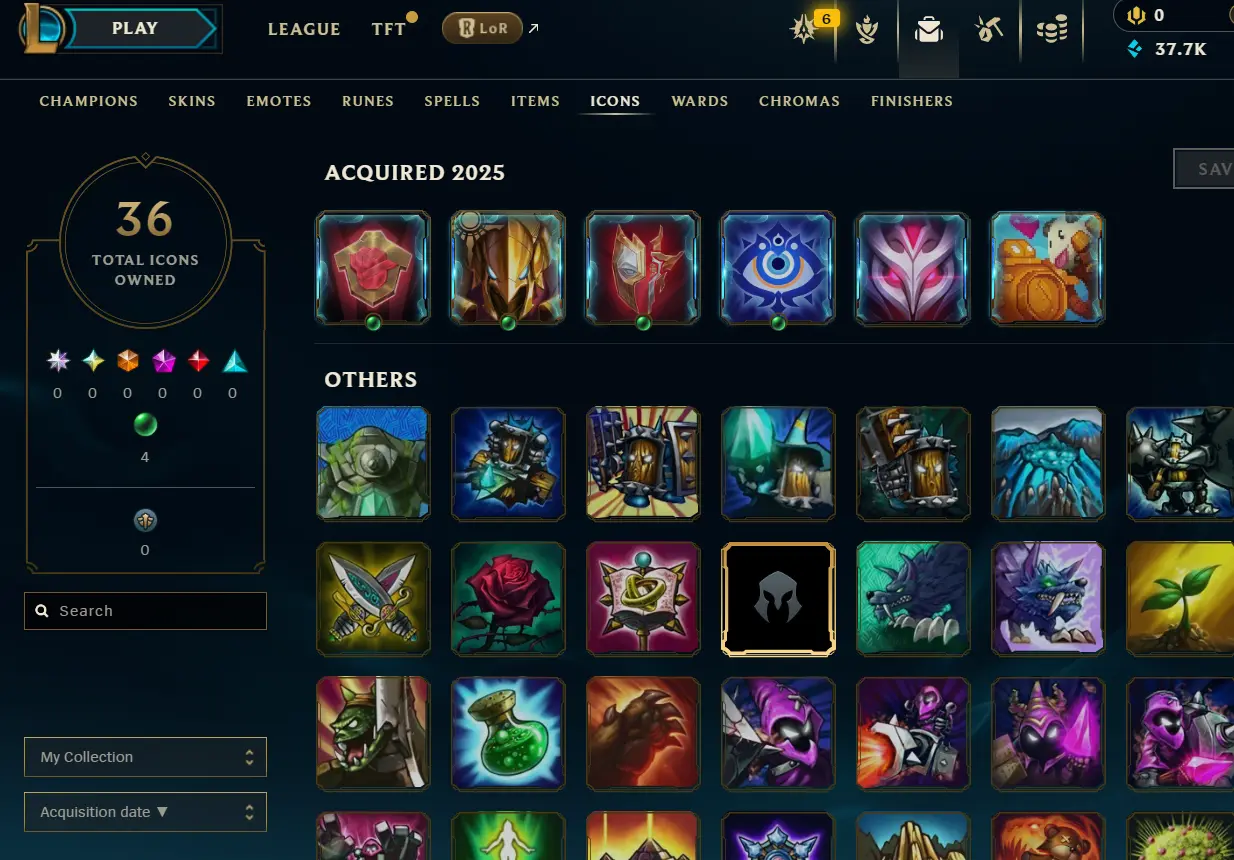Open the Crafting hammer icon
Viewport: 1234px width, 860px height.
(x=989, y=31)
